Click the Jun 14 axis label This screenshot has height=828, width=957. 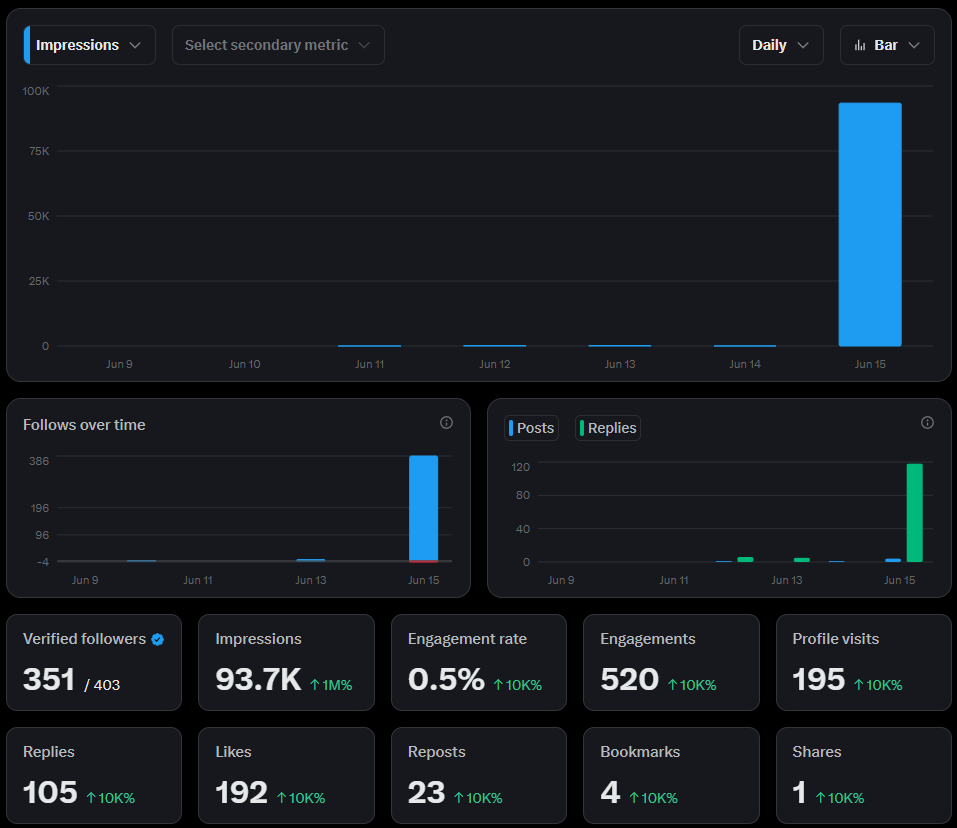(x=745, y=364)
